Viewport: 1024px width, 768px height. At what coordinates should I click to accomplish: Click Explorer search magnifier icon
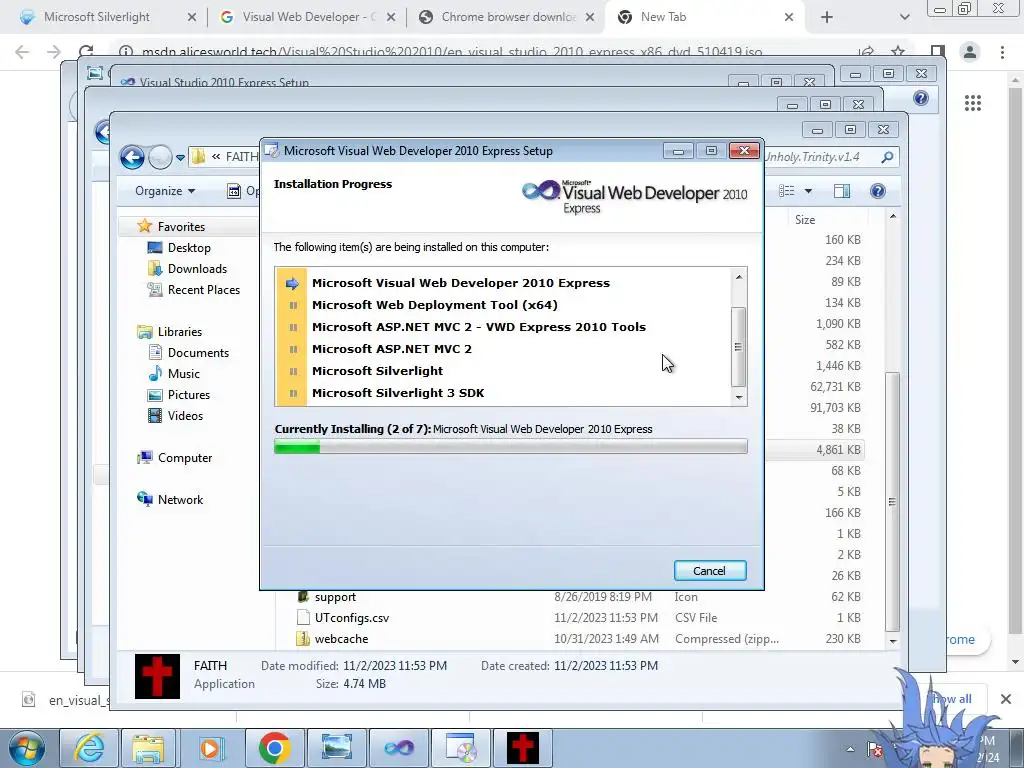[887, 157]
